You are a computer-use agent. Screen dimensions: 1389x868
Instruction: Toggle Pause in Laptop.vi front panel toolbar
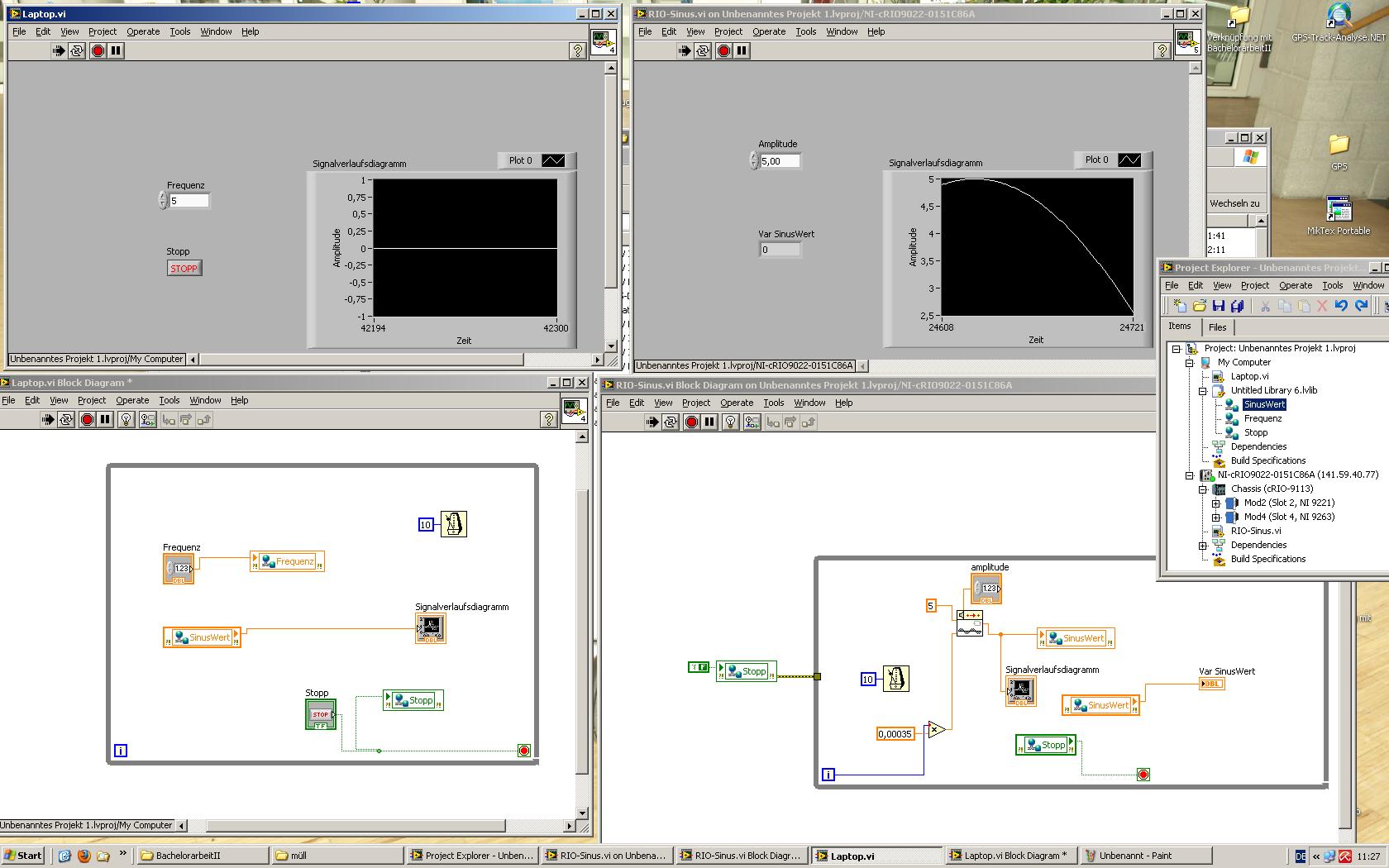pyautogui.click(x=116, y=50)
